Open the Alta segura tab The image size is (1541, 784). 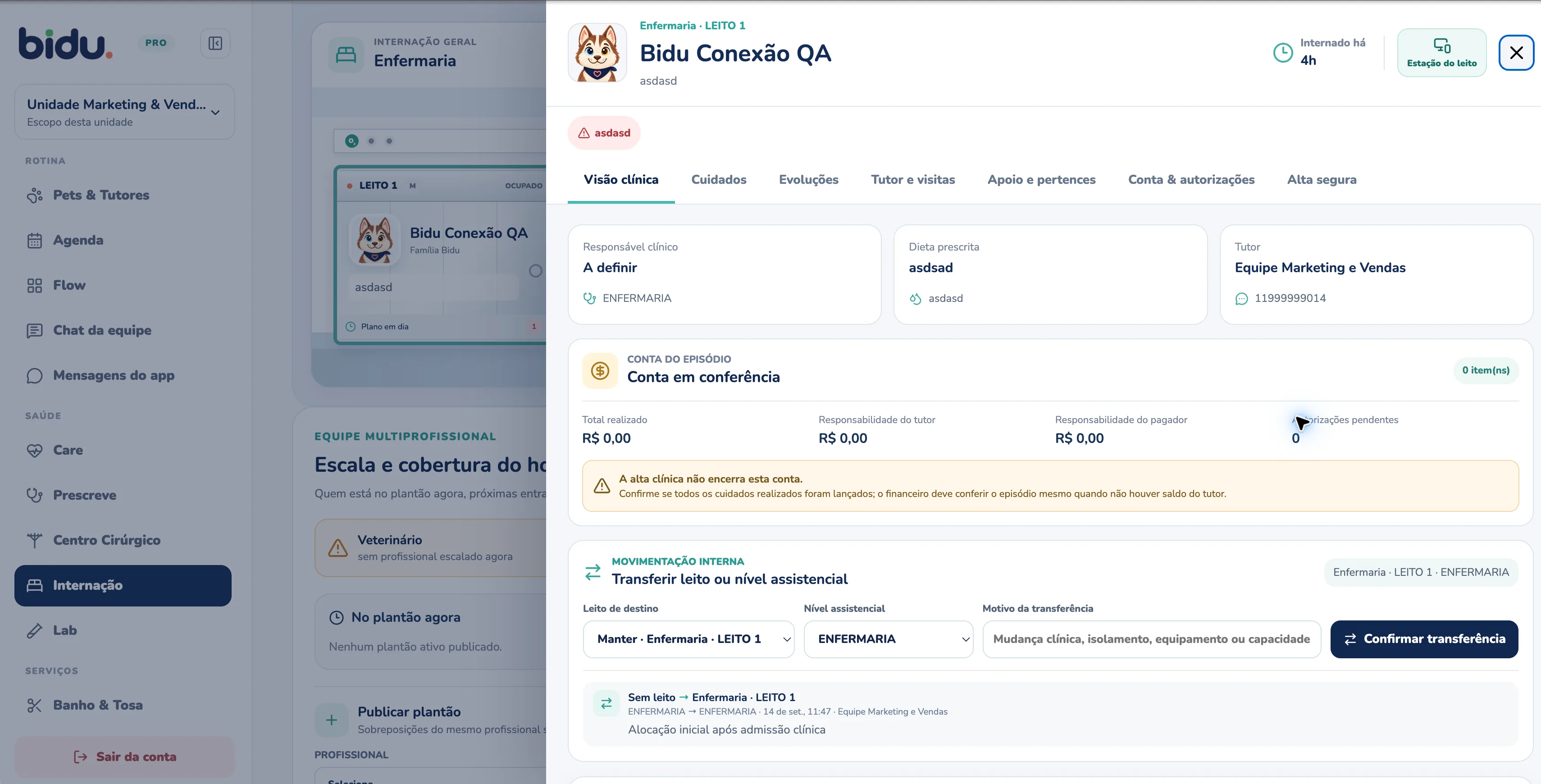(1322, 180)
